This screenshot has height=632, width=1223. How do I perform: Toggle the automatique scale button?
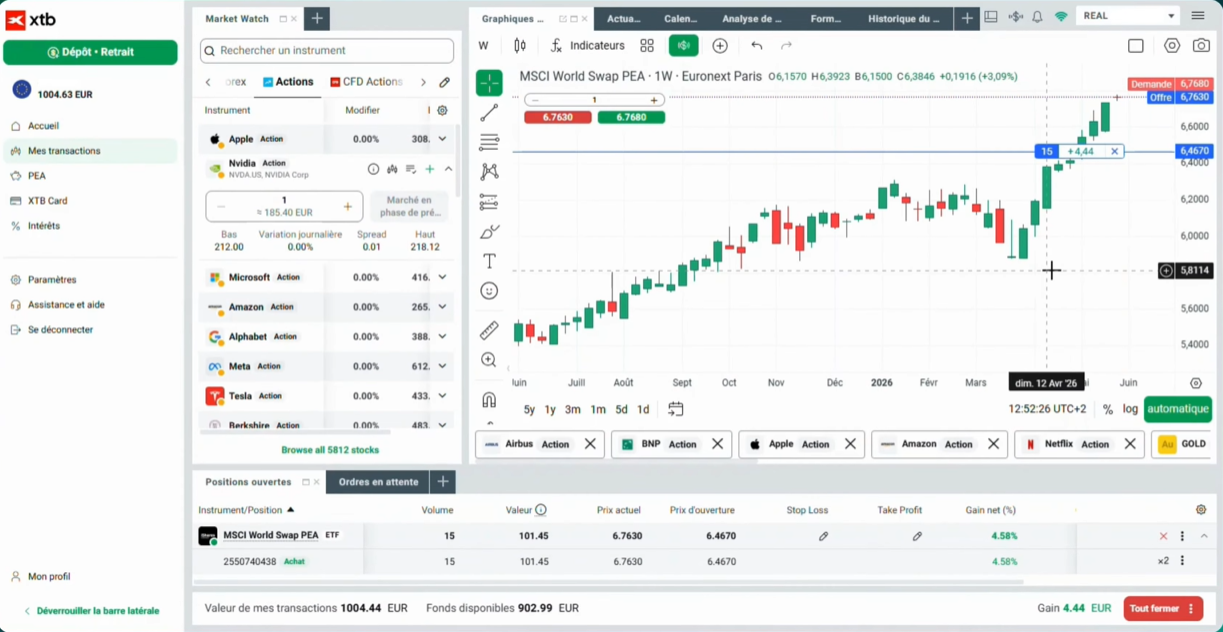(1178, 409)
